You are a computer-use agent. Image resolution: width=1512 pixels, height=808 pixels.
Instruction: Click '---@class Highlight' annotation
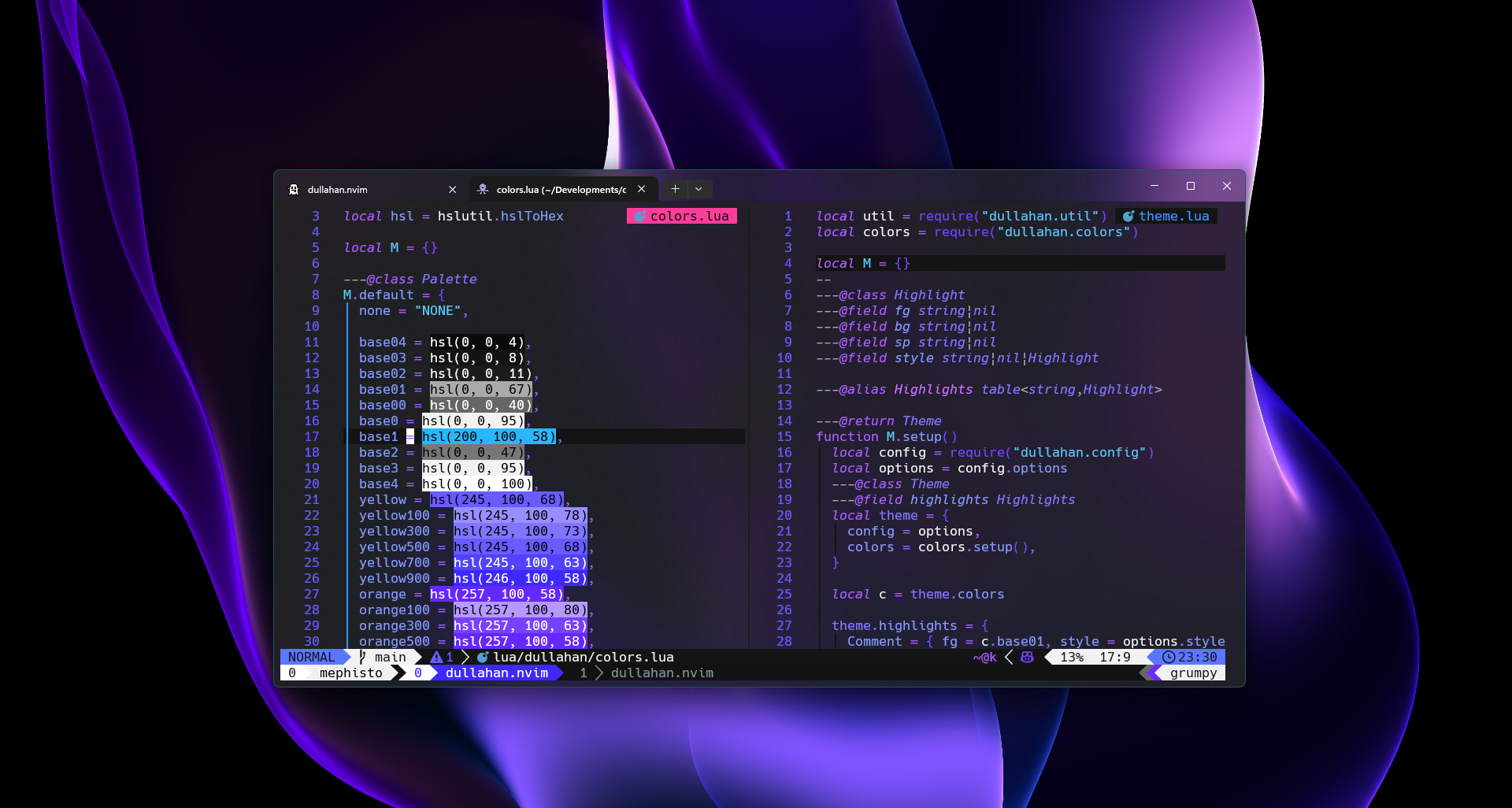[891, 295]
